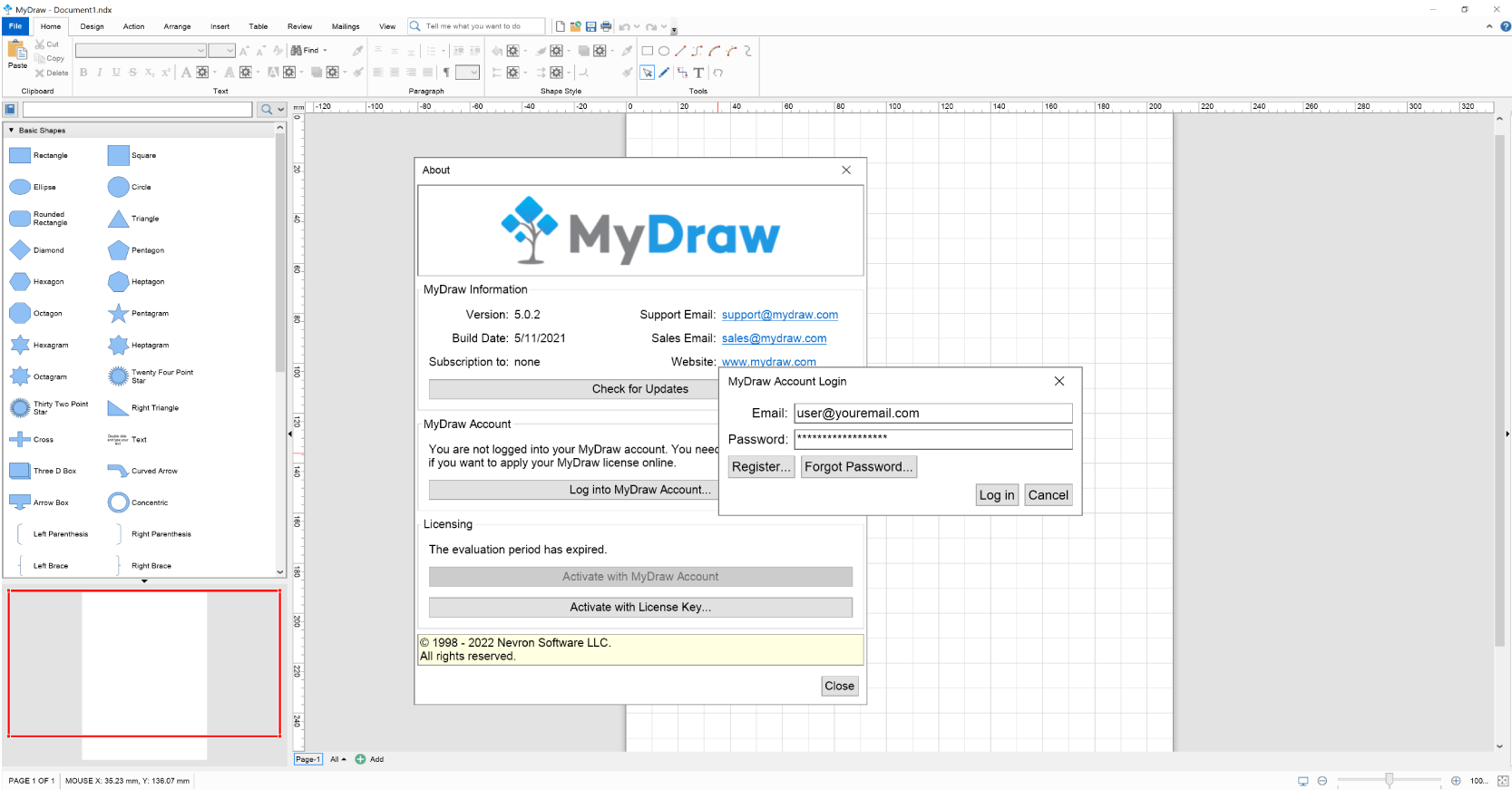The image size is (1512, 790).
Task: Select the Rectangle drawing tool in Tools
Action: click(x=648, y=51)
